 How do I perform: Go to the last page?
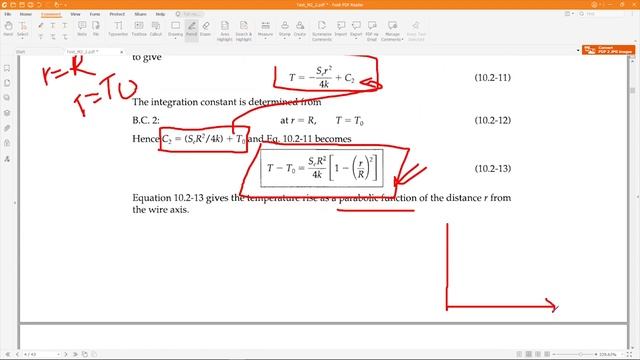pos(75,354)
